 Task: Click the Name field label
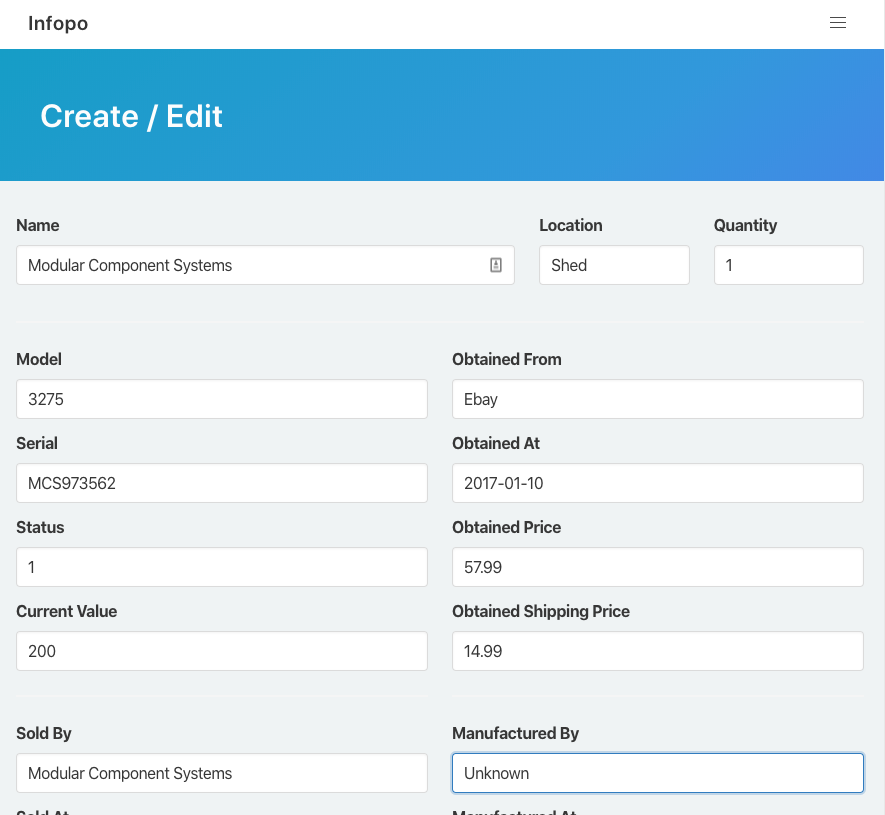tap(38, 225)
